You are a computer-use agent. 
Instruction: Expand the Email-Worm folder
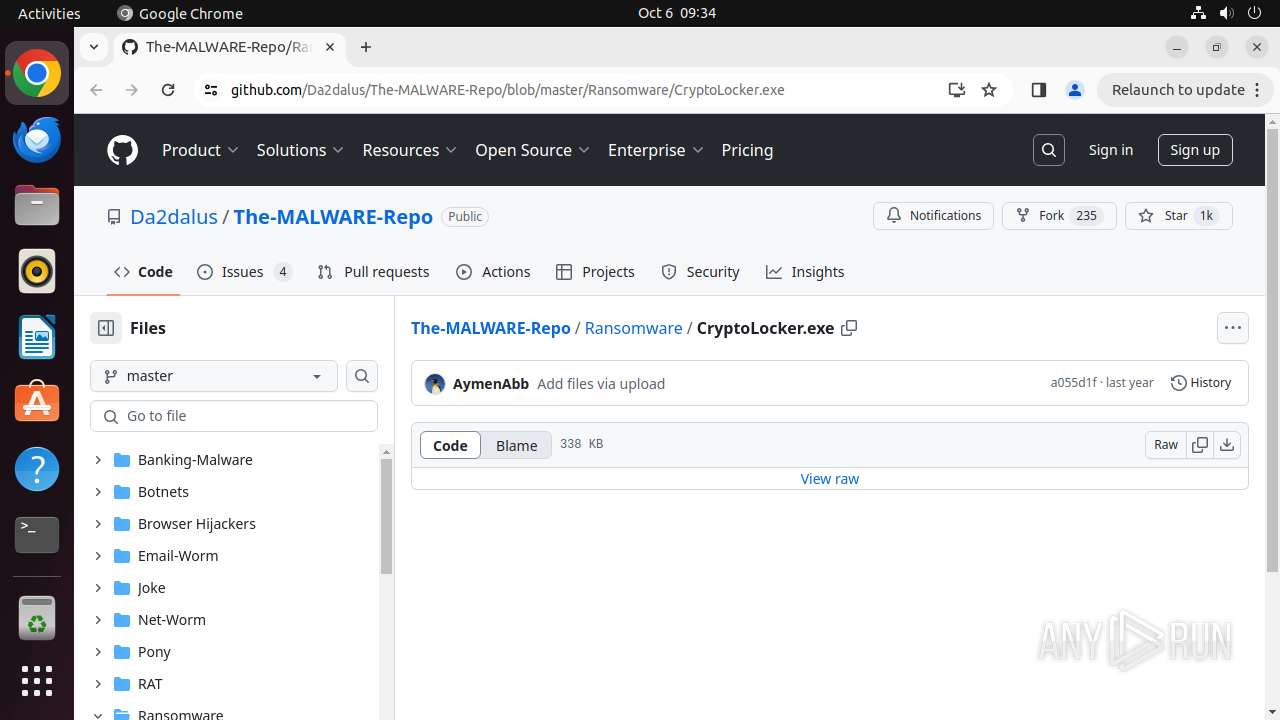point(98,556)
